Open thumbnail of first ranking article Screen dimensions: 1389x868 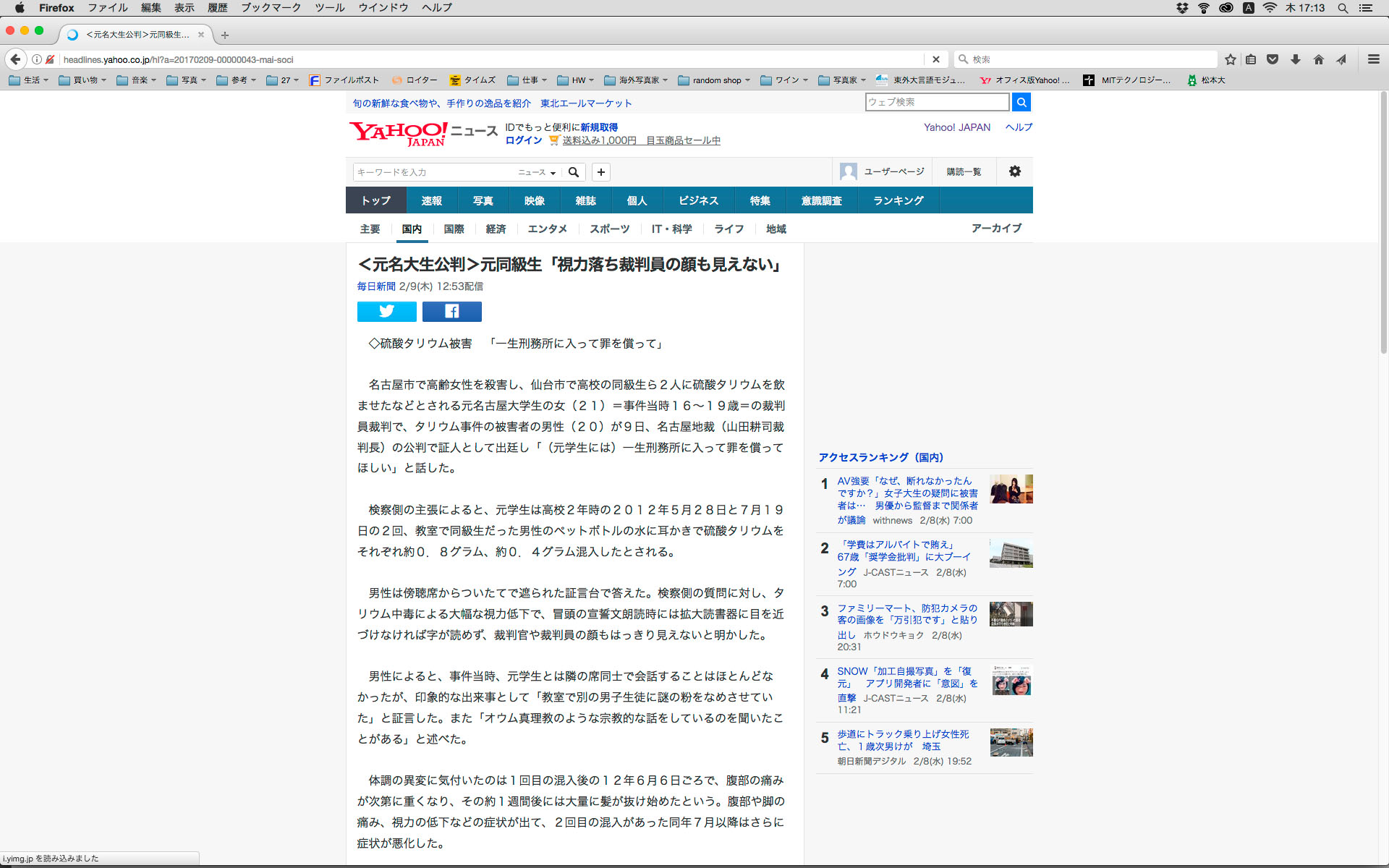point(1011,489)
